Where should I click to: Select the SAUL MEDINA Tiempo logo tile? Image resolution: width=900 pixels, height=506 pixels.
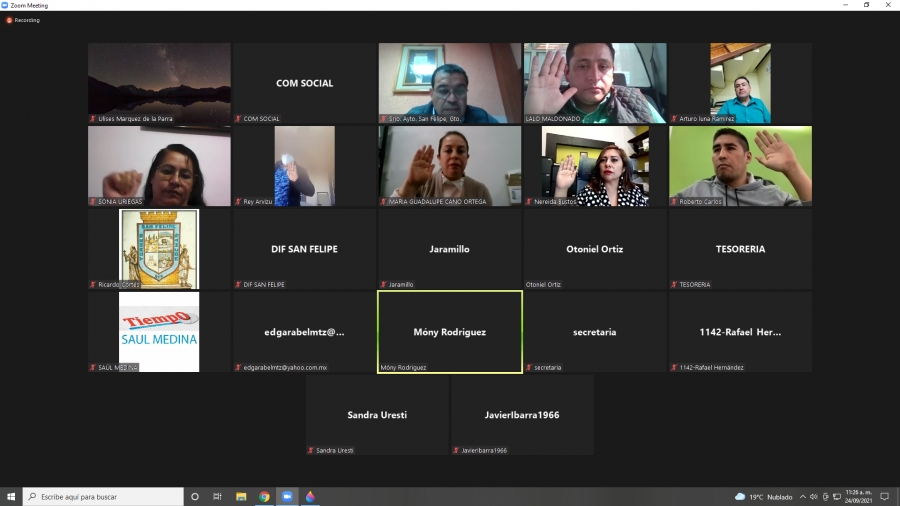pos(159,332)
